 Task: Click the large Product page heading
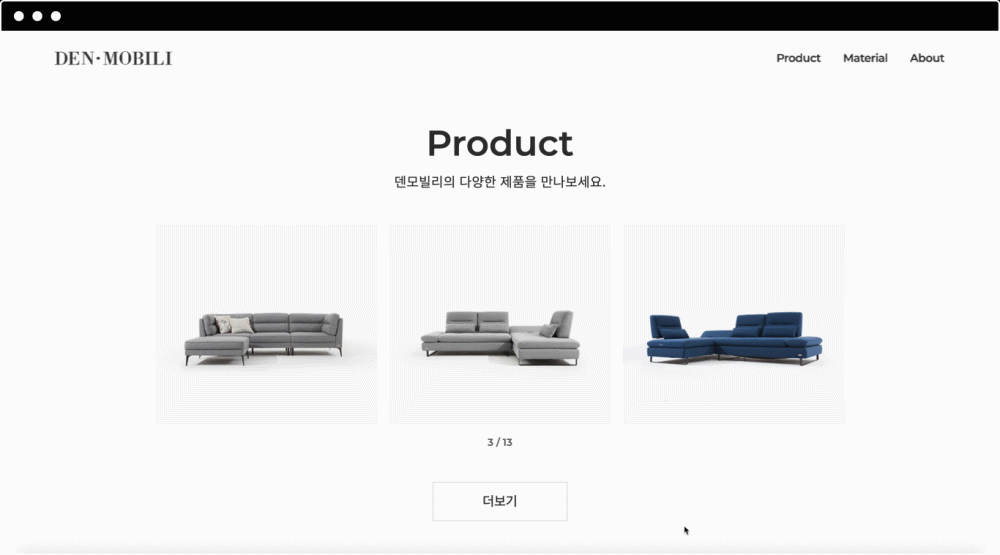coord(499,143)
